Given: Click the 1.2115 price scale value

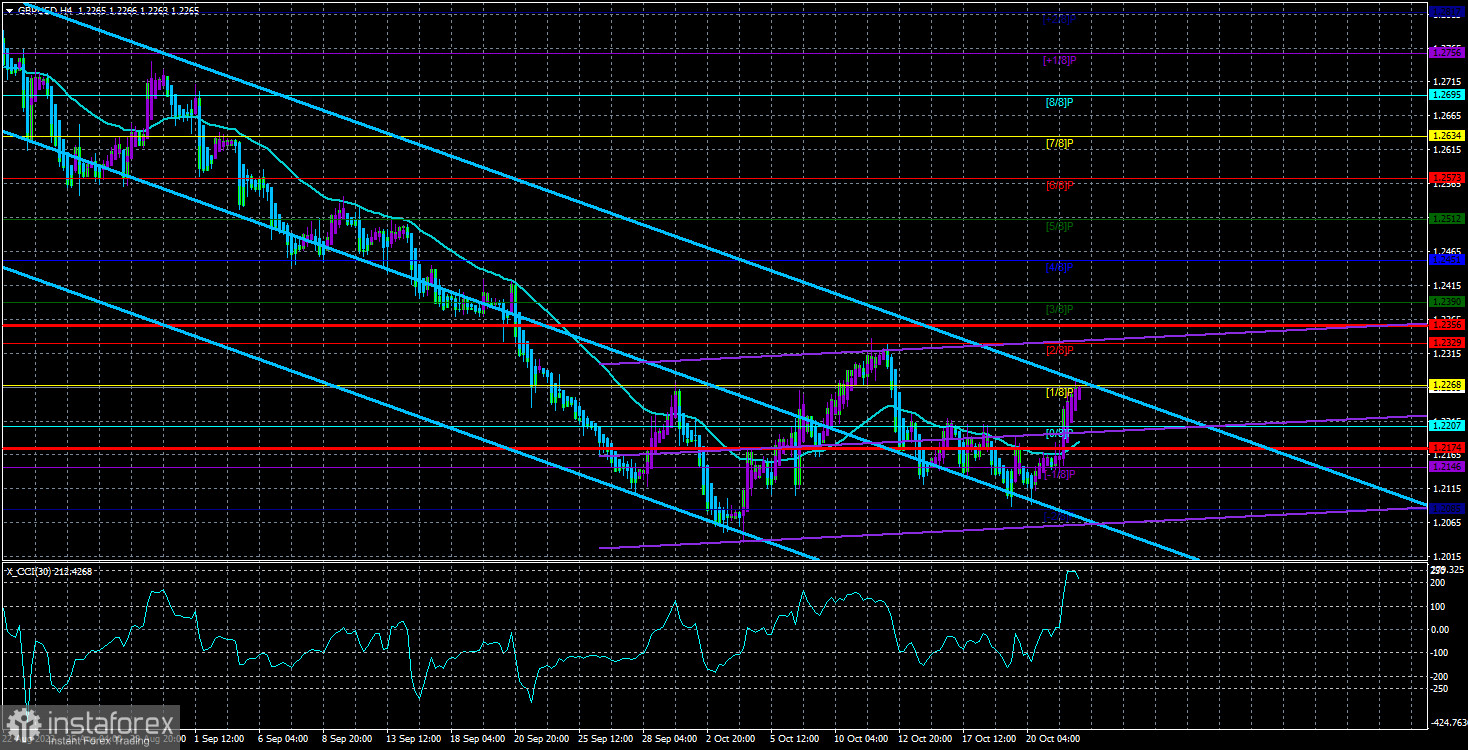Looking at the screenshot, I should tap(1446, 488).
